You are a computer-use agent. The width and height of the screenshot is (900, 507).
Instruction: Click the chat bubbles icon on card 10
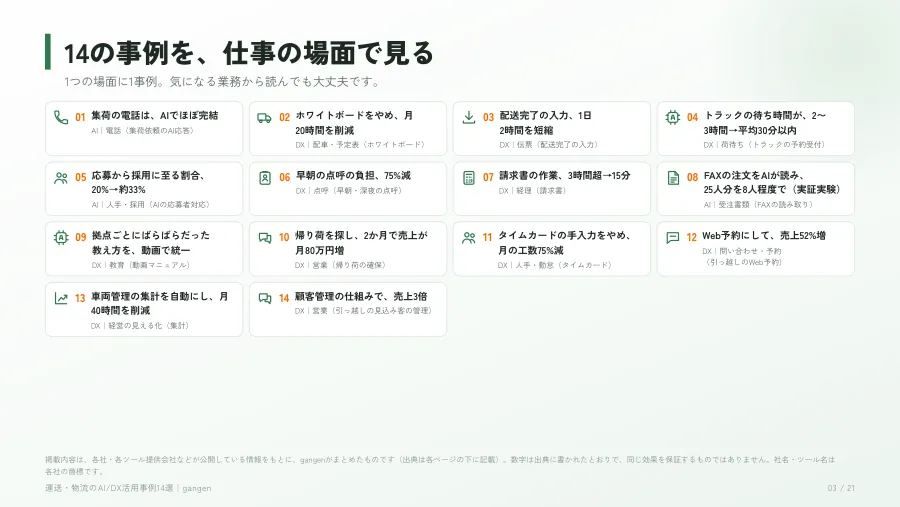coord(265,238)
